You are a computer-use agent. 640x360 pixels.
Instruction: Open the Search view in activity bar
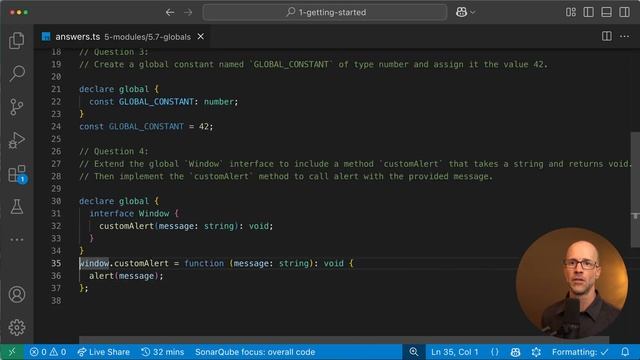click(x=17, y=73)
